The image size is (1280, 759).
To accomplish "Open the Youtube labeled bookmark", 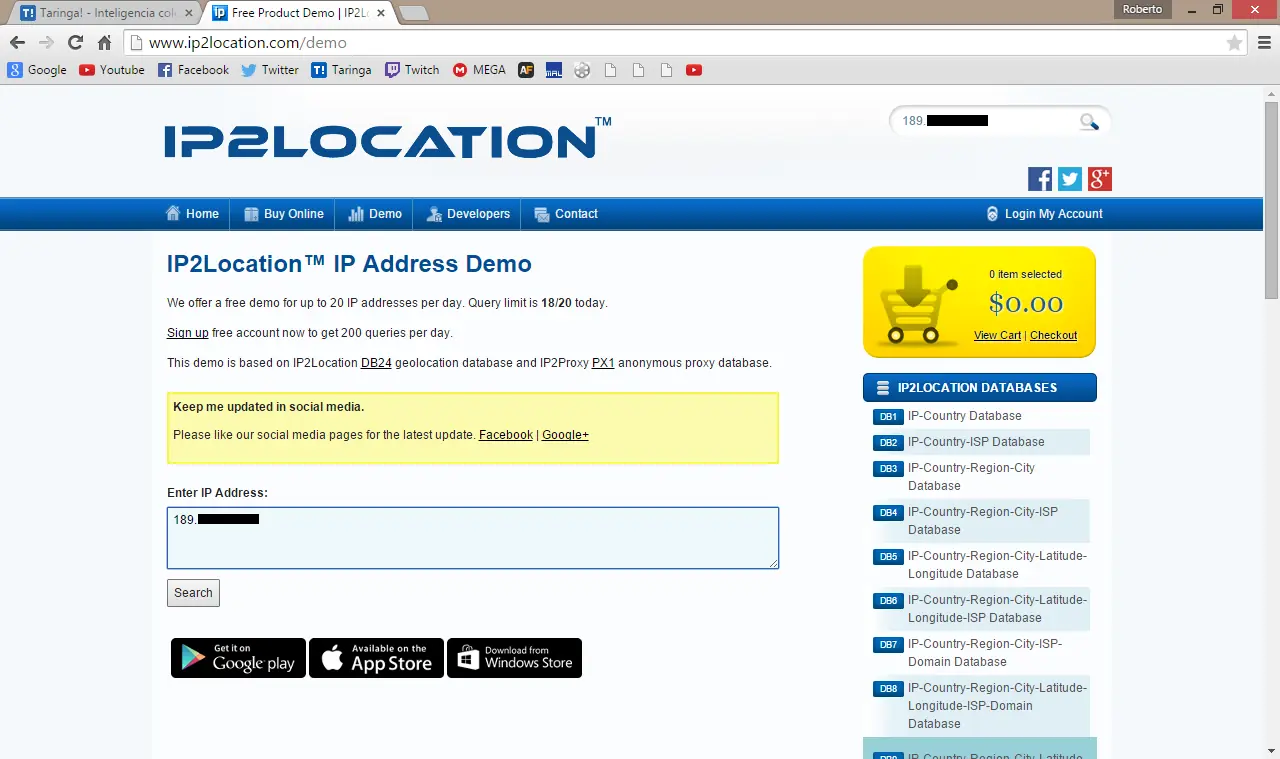I will [x=112, y=70].
